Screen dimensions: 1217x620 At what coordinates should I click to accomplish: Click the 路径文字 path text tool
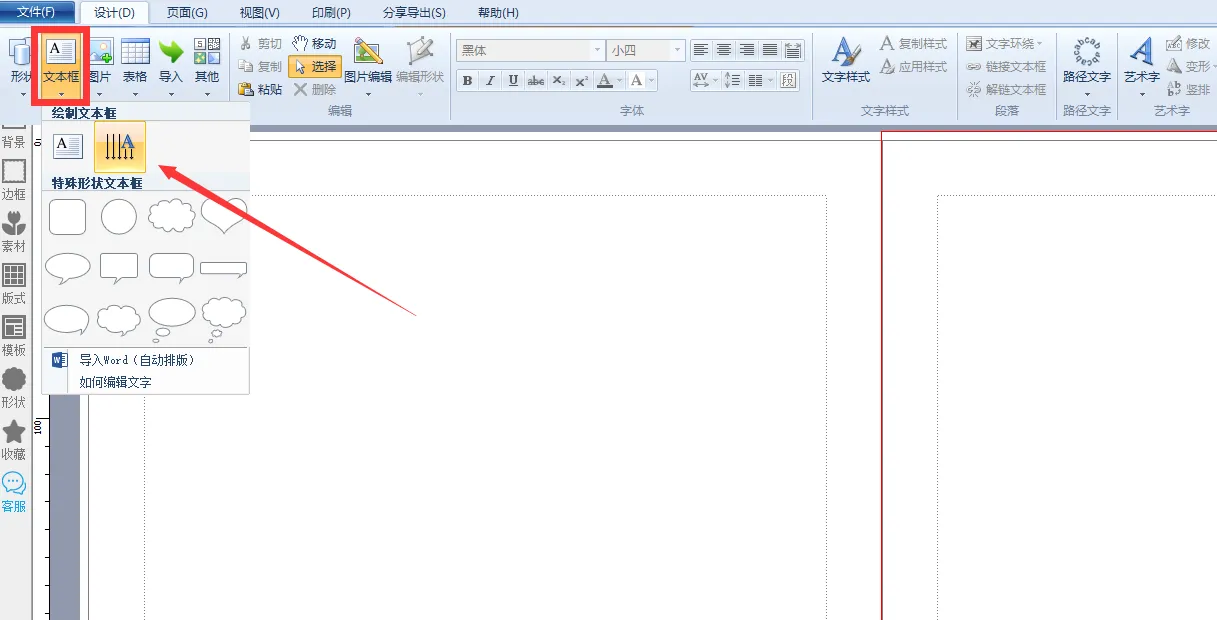tap(1087, 66)
